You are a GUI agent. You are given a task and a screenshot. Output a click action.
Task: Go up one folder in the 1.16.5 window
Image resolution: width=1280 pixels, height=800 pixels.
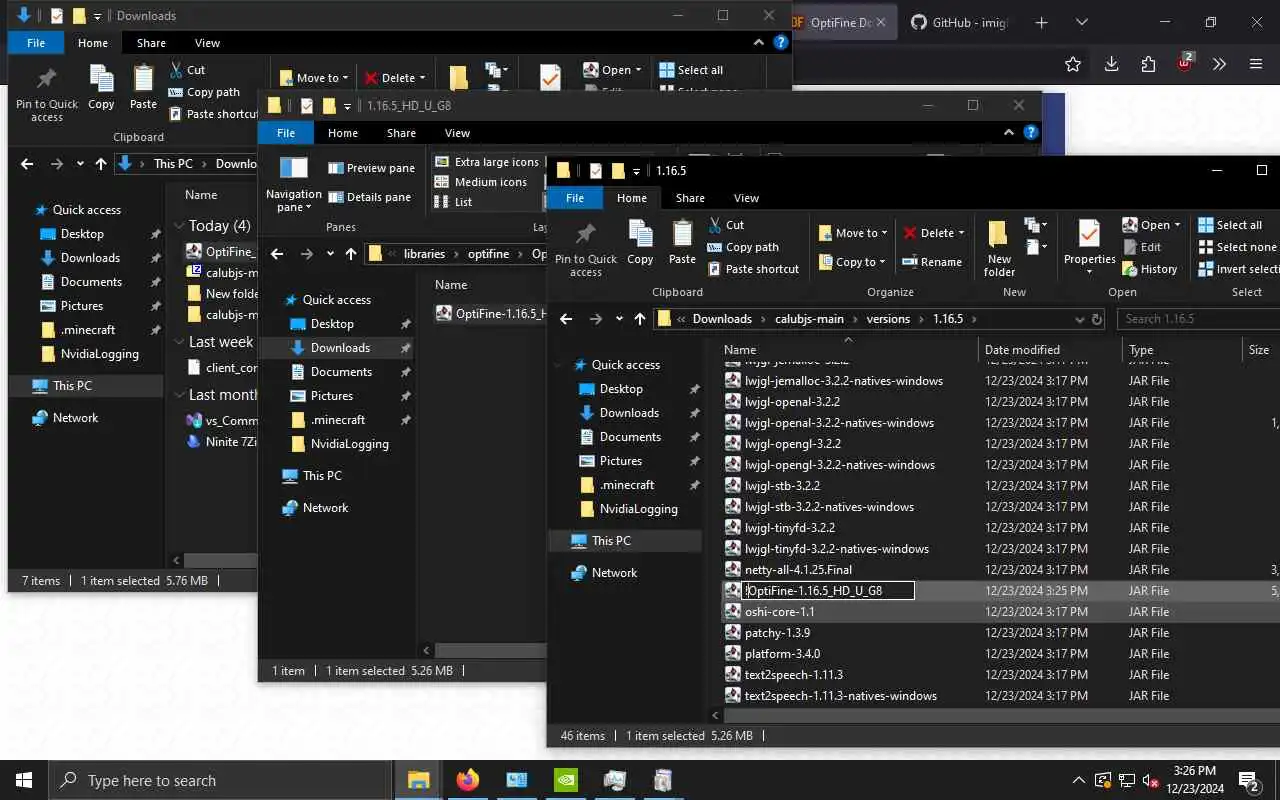pyautogui.click(x=640, y=319)
